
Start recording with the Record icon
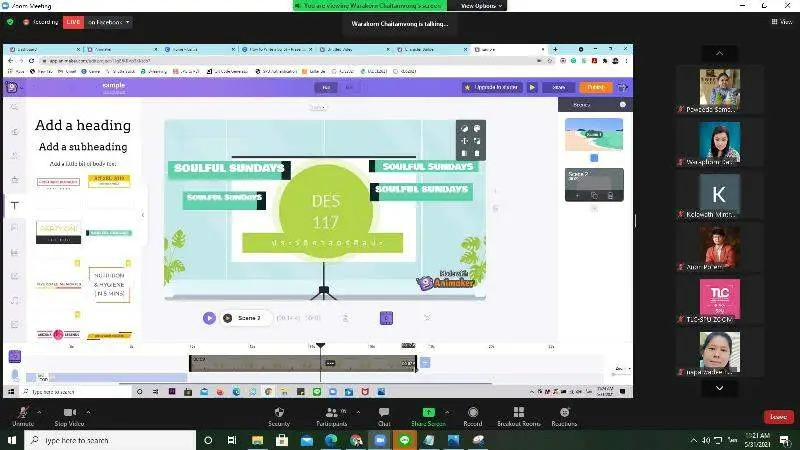click(x=473, y=412)
